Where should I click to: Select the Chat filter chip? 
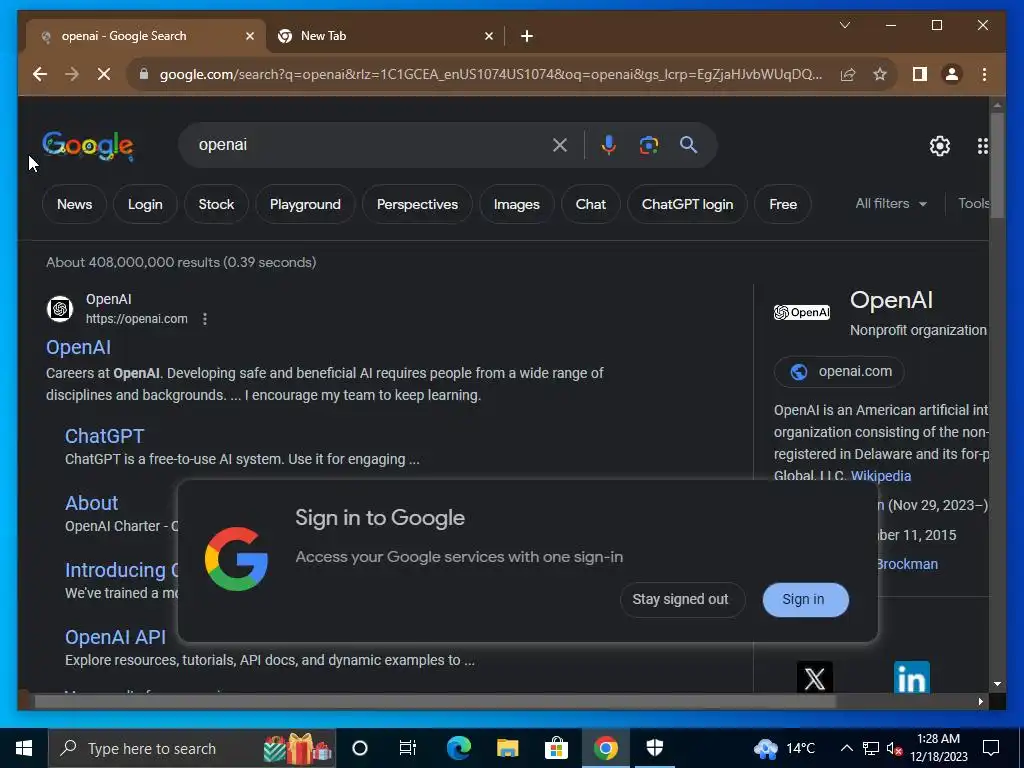pyautogui.click(x=591, y=204)
